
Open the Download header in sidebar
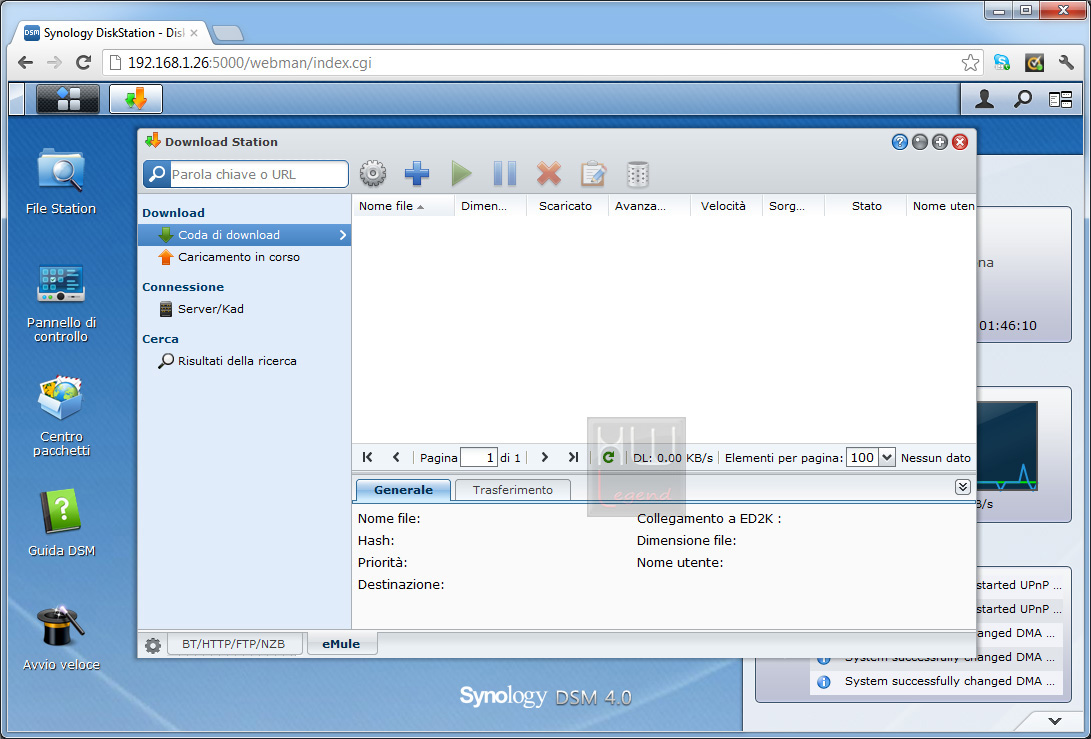point(173,213)
